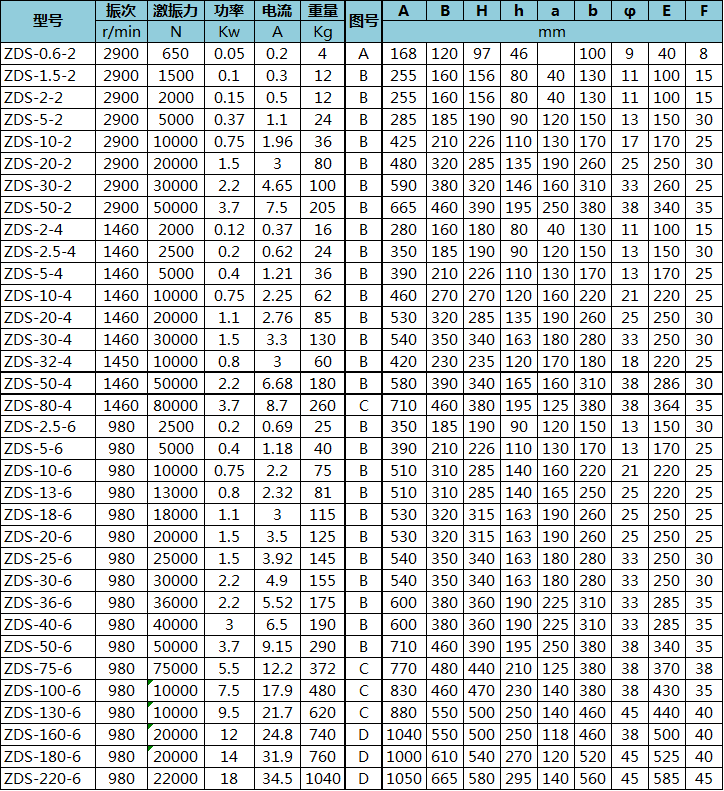Click model cell ZDS-13-6
The height and width of the screenshot is (791, 724).
[x=48, y=493]
